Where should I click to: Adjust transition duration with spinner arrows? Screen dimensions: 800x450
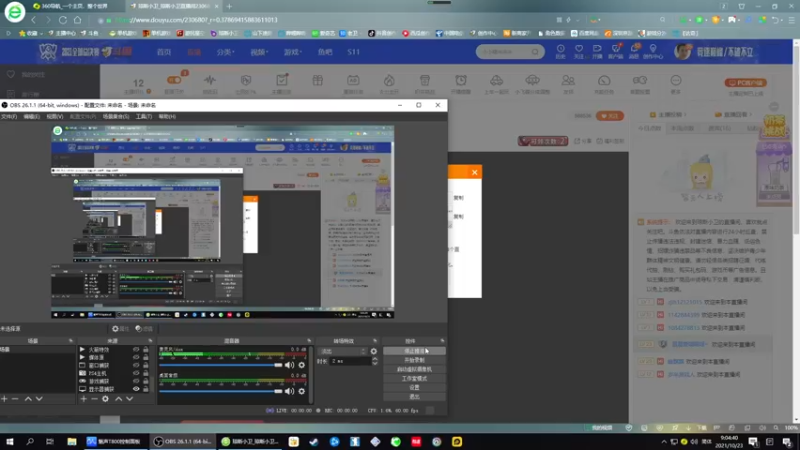[x=375, y=361]
